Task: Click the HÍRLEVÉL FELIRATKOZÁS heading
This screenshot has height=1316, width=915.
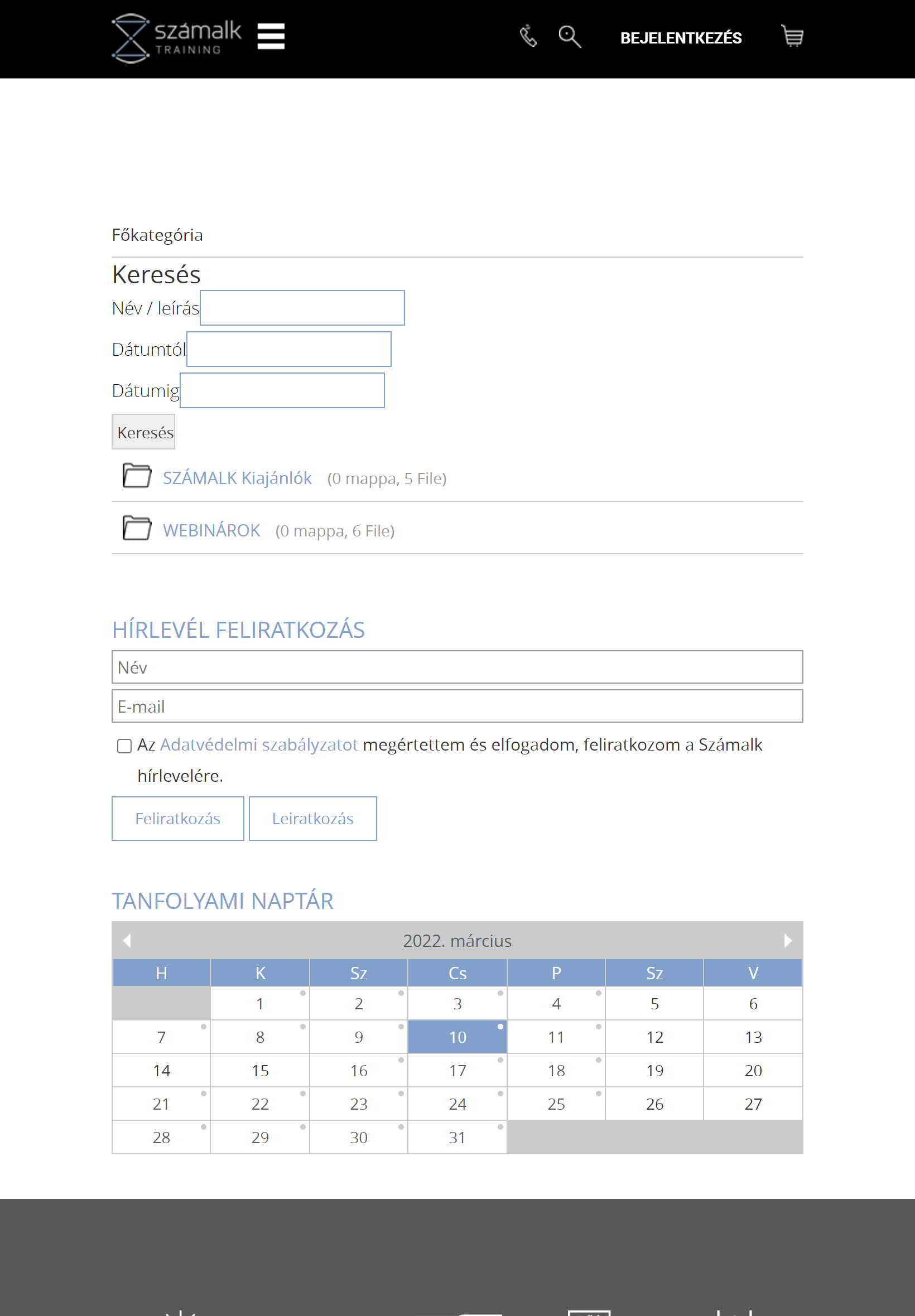Action: point(238,630)
